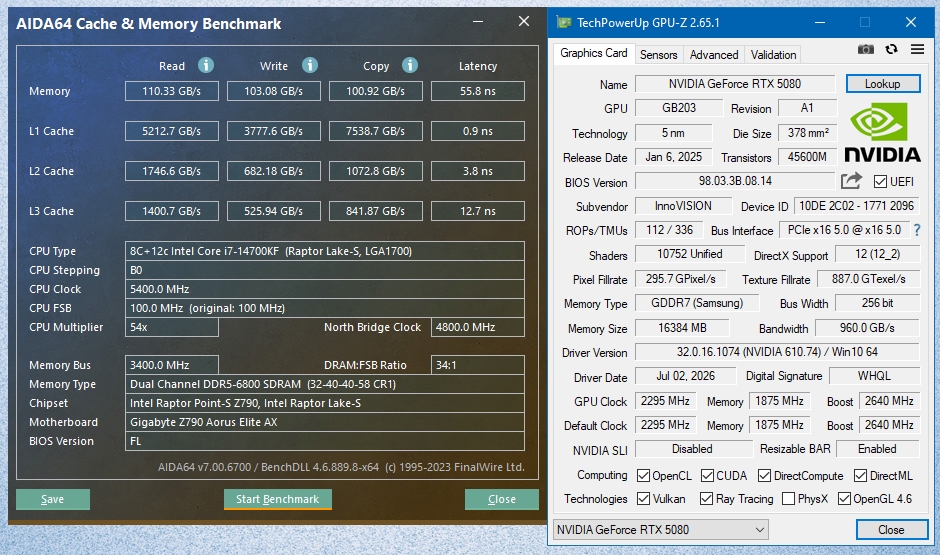The height and width of the screenshot is (555, 940).
Task: Open the GPU-Z hamburger menu
Action: click(917, 49)
